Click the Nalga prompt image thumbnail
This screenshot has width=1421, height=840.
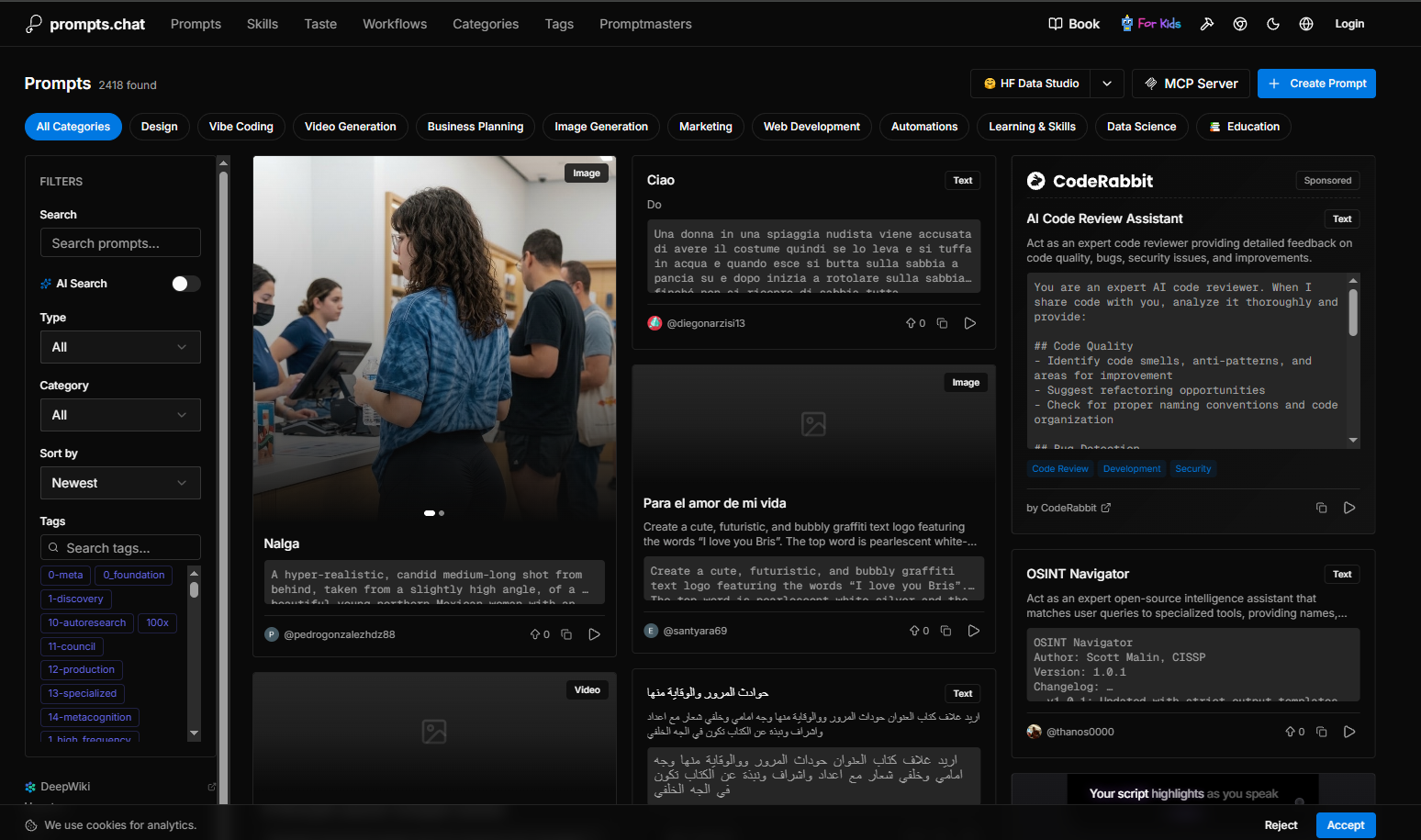tap(434, 339)
